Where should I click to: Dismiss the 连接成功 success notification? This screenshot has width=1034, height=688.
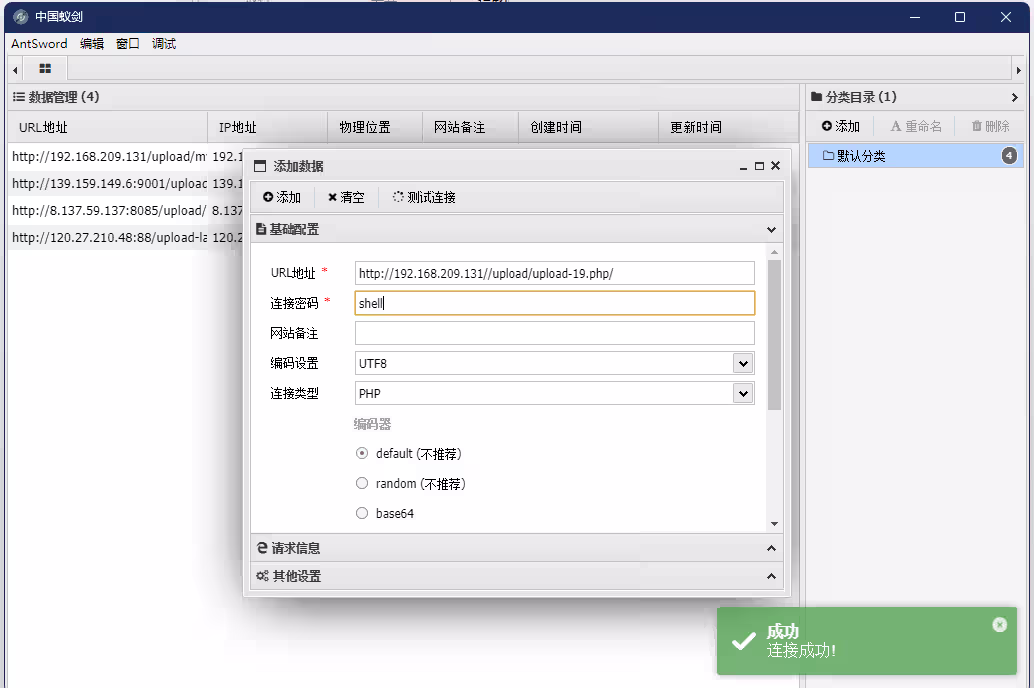click(x=999, y=624)
